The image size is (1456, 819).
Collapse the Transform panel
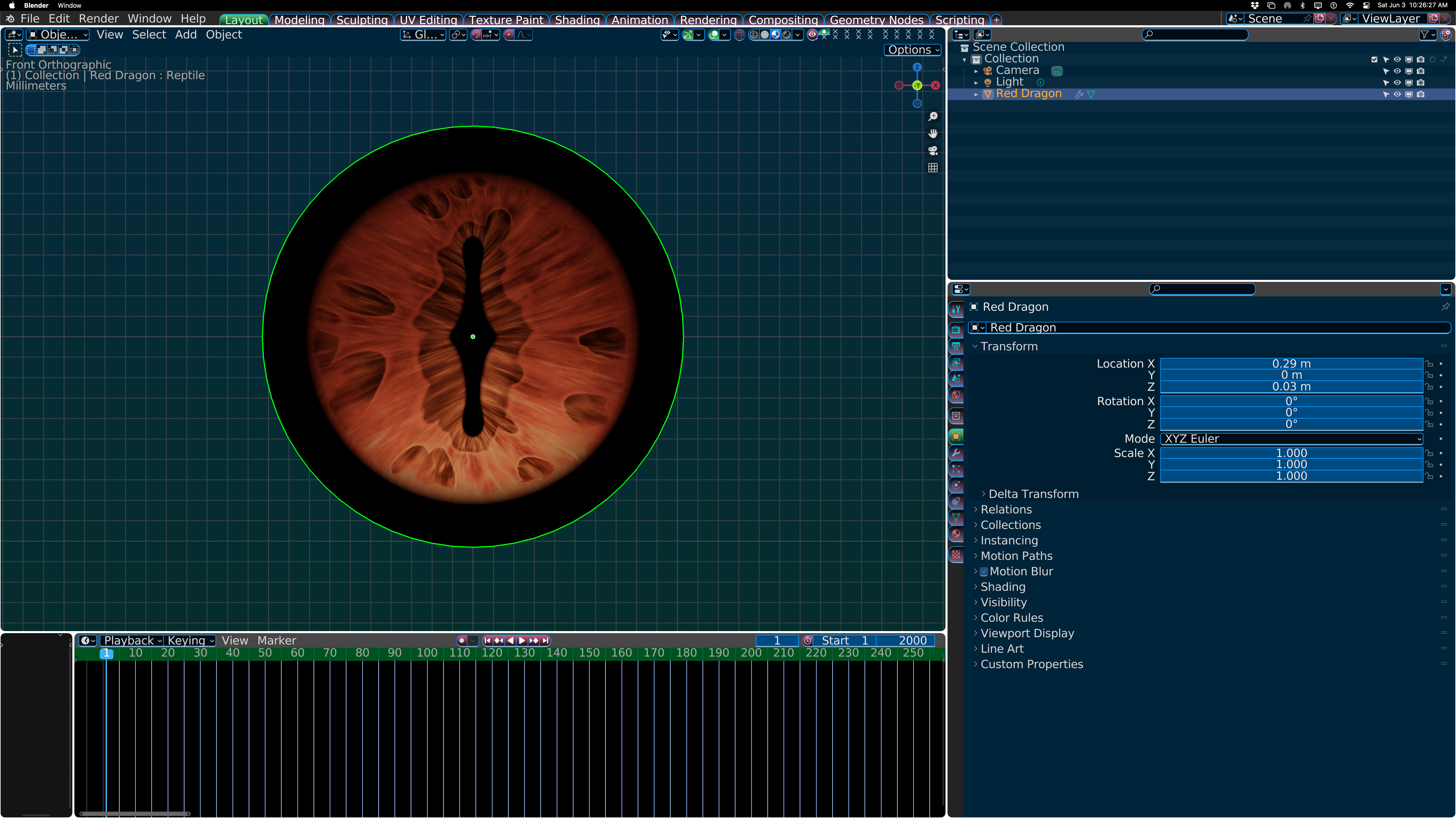click(1009, 346)
